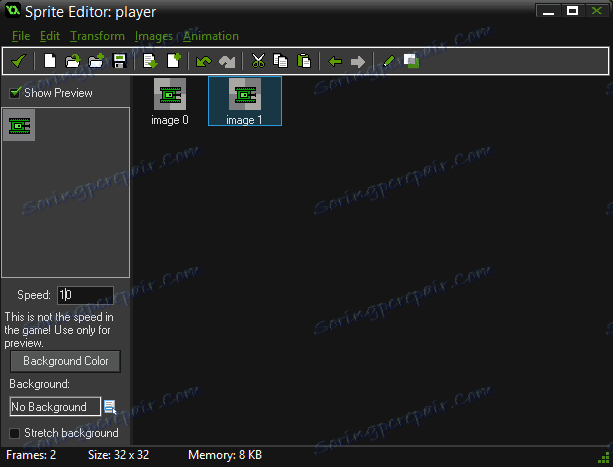Click the Background Color button

point(65,361)
